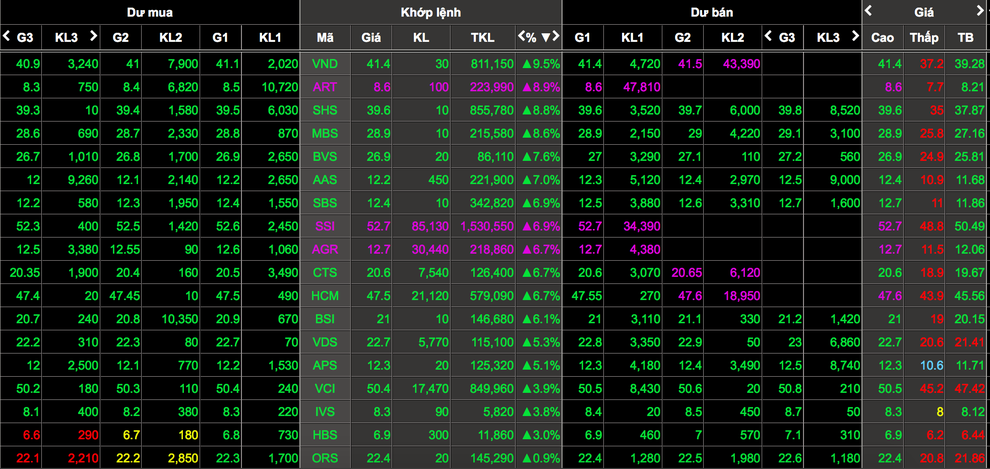Select BSI bid volume 10,350
The image size is (990, 469).
click(x=180, y=319)
